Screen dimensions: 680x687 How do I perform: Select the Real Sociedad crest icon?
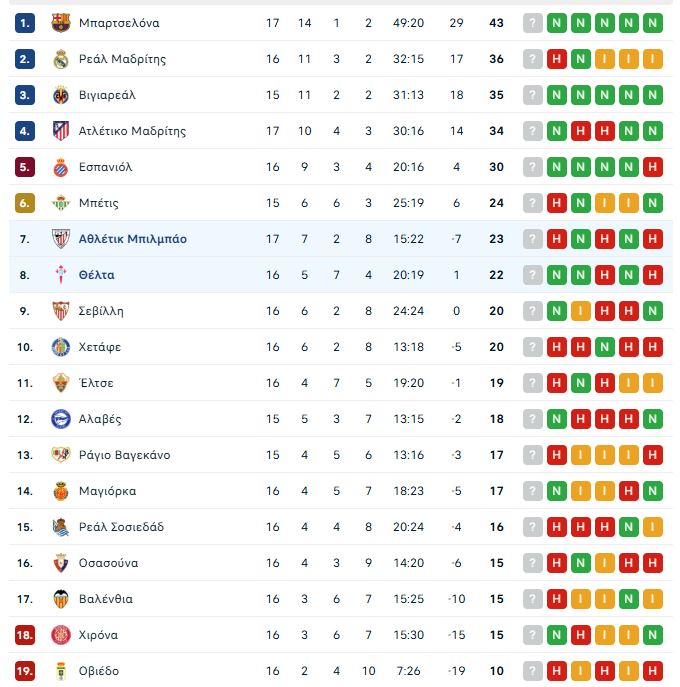click(61, 527)
